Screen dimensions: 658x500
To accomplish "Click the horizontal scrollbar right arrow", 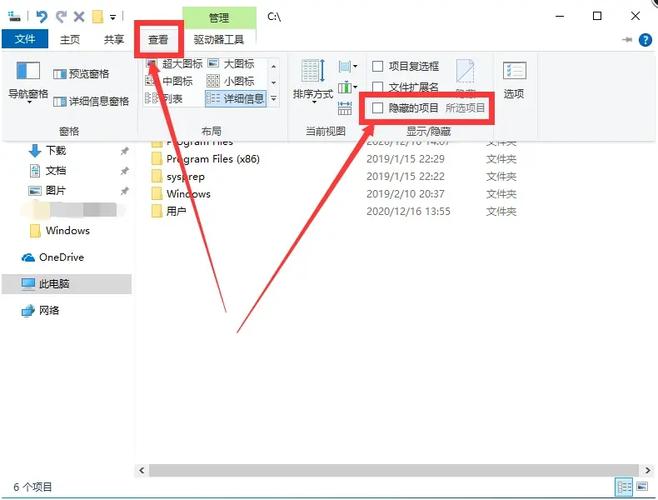I will click(x=648, y=471).
